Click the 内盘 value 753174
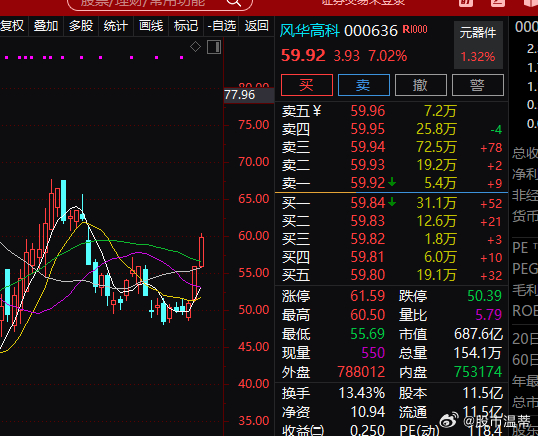This screenshot has width=538, height=436. tap(478, 372)
